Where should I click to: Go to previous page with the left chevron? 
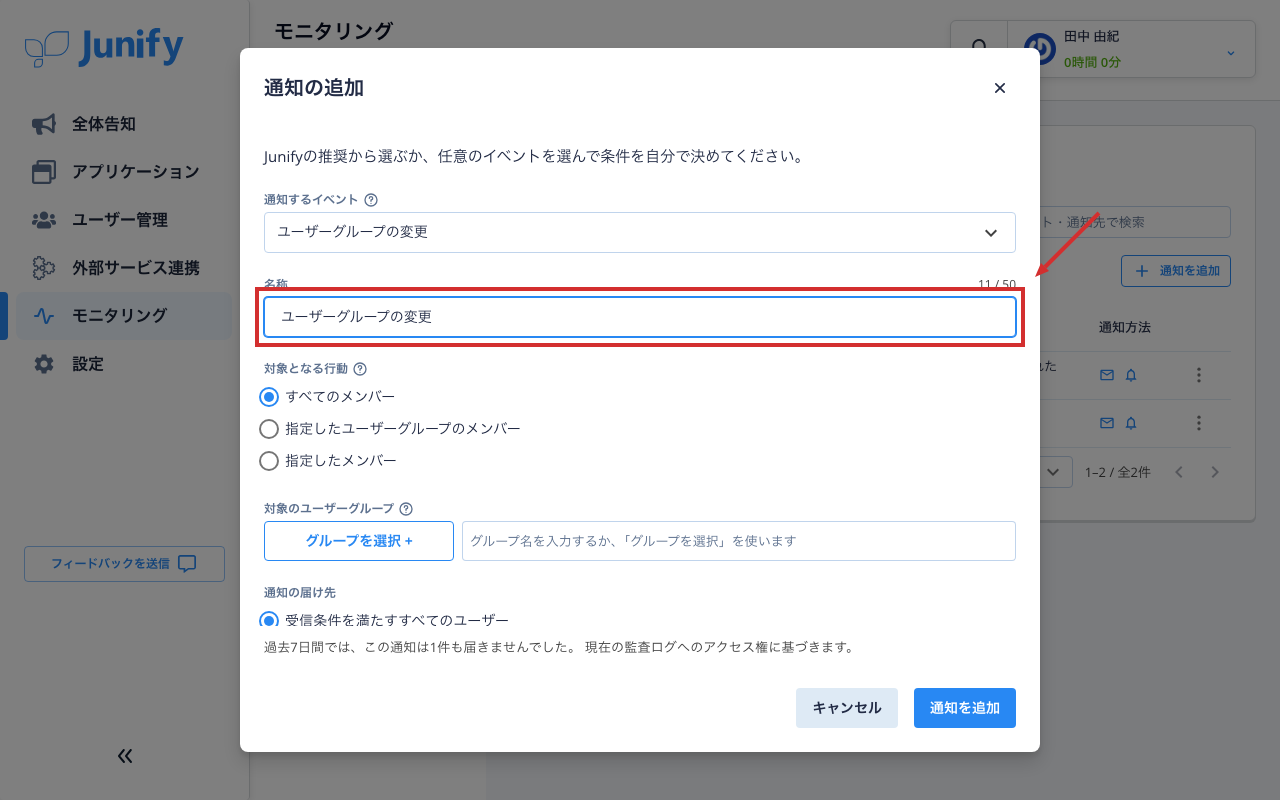click(1179, 472)
